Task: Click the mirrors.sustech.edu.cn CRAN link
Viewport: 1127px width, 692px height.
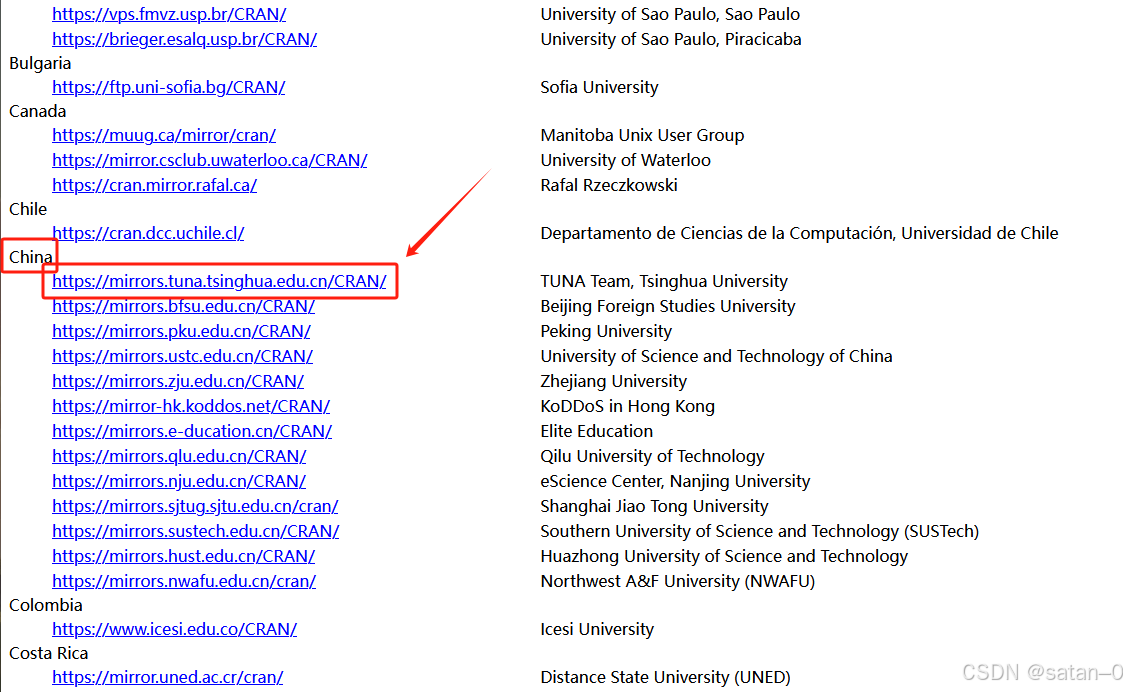Action: 196,532
